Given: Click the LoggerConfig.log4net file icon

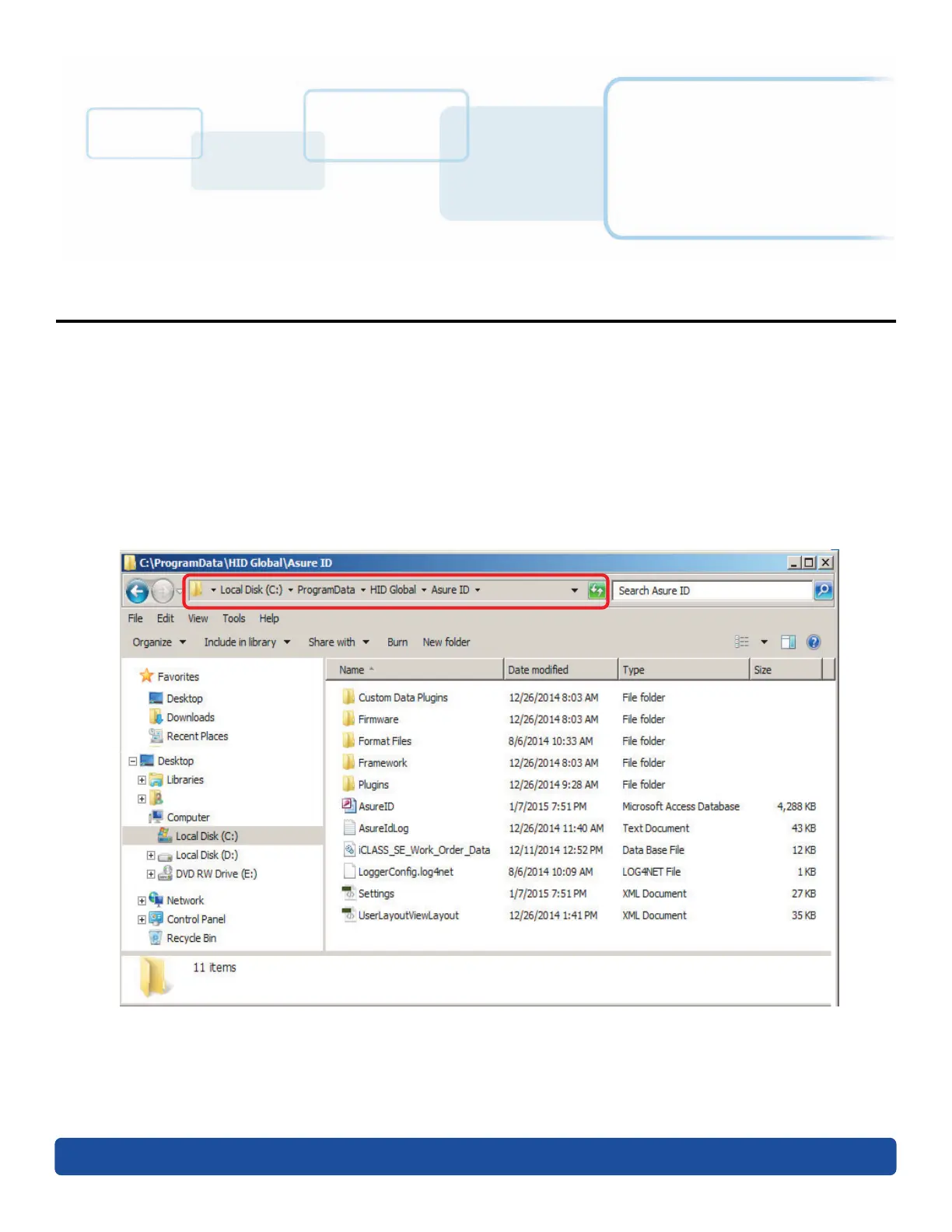Looking at the screenshot, I should (x=349, y=871).
